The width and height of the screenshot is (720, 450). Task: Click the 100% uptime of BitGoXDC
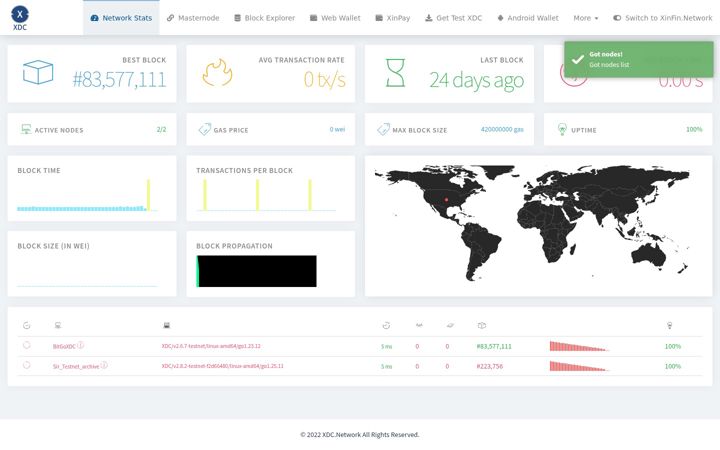tap(673, 347)
